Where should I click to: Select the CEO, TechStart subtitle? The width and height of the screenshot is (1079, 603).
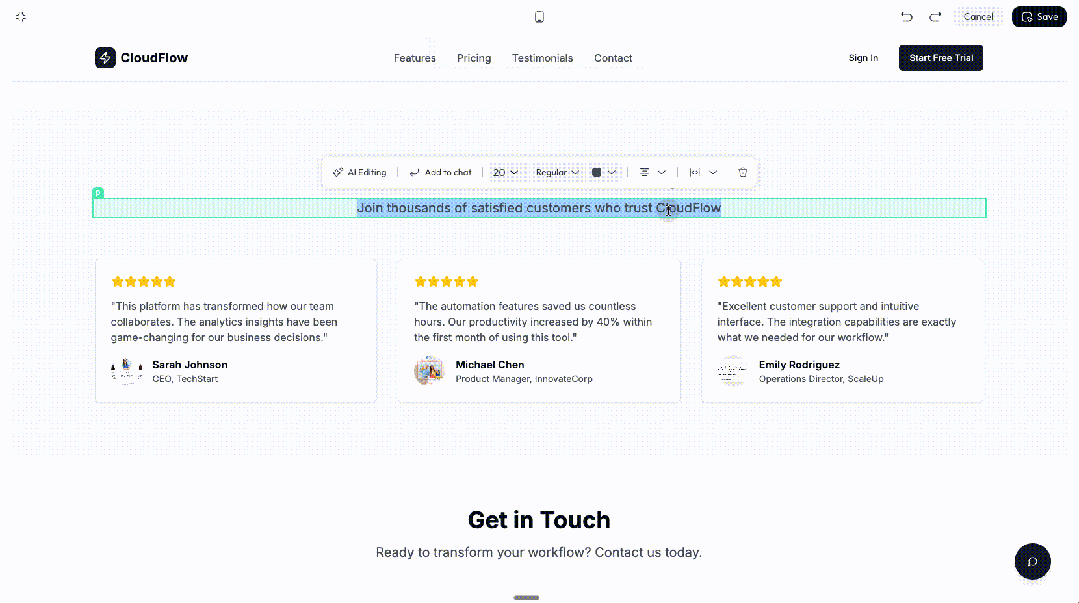[x=185, y=379]
